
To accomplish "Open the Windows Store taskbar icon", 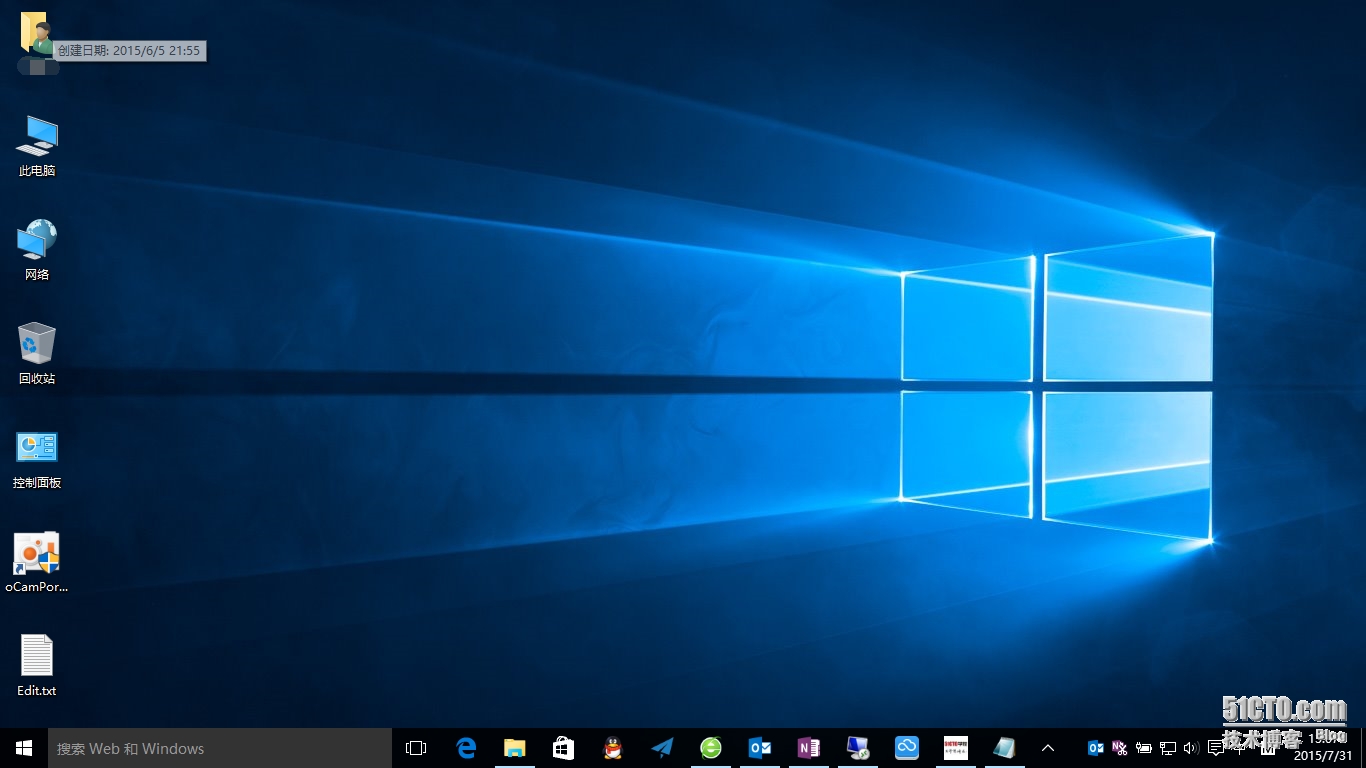I will pos(564,748).
